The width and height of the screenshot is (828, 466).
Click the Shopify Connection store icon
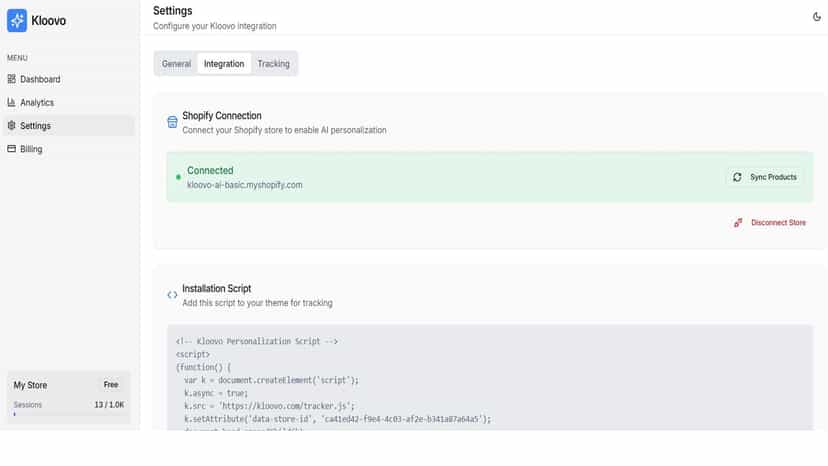click(172, 122)
